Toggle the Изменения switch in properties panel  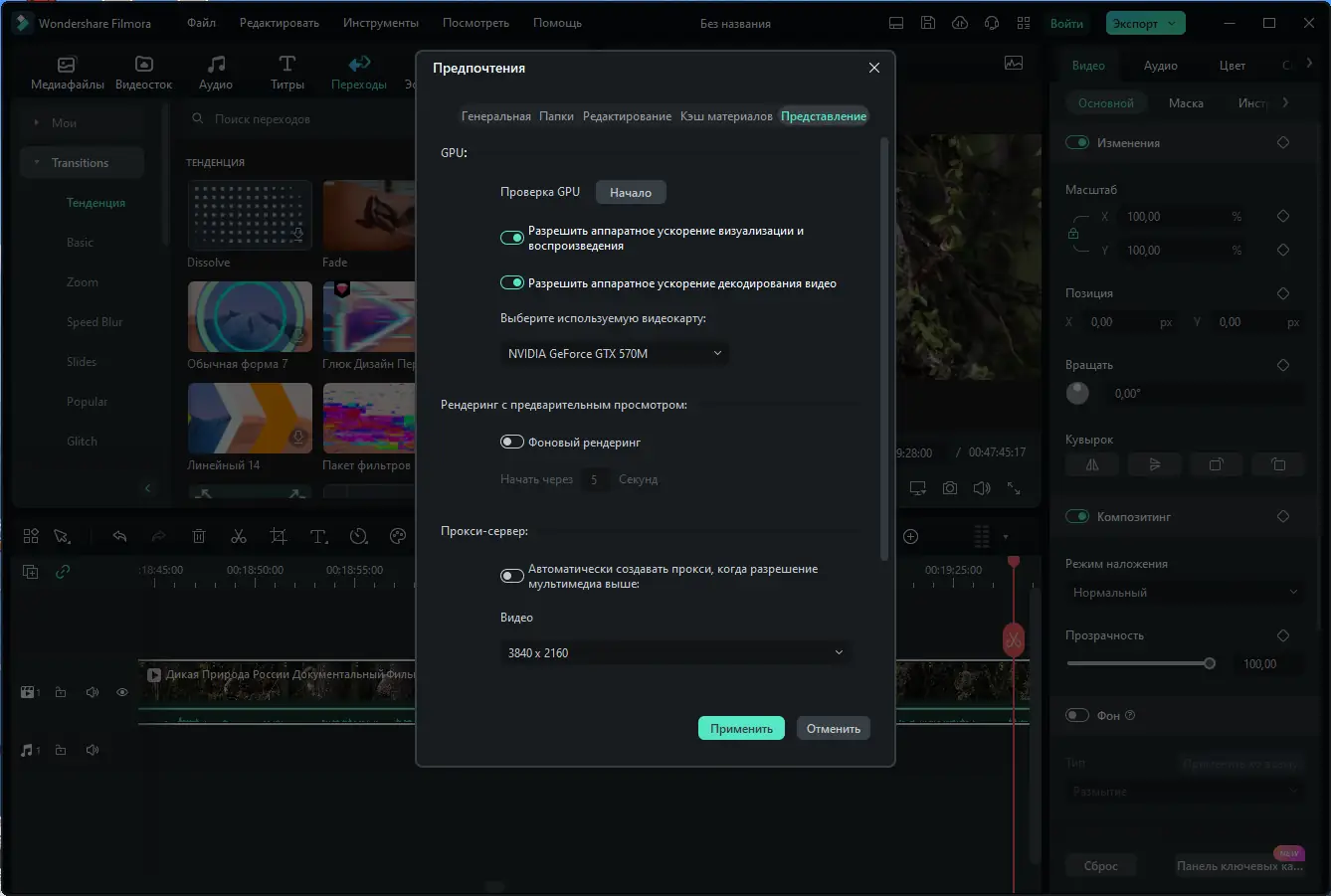[x=1077, y=142]
